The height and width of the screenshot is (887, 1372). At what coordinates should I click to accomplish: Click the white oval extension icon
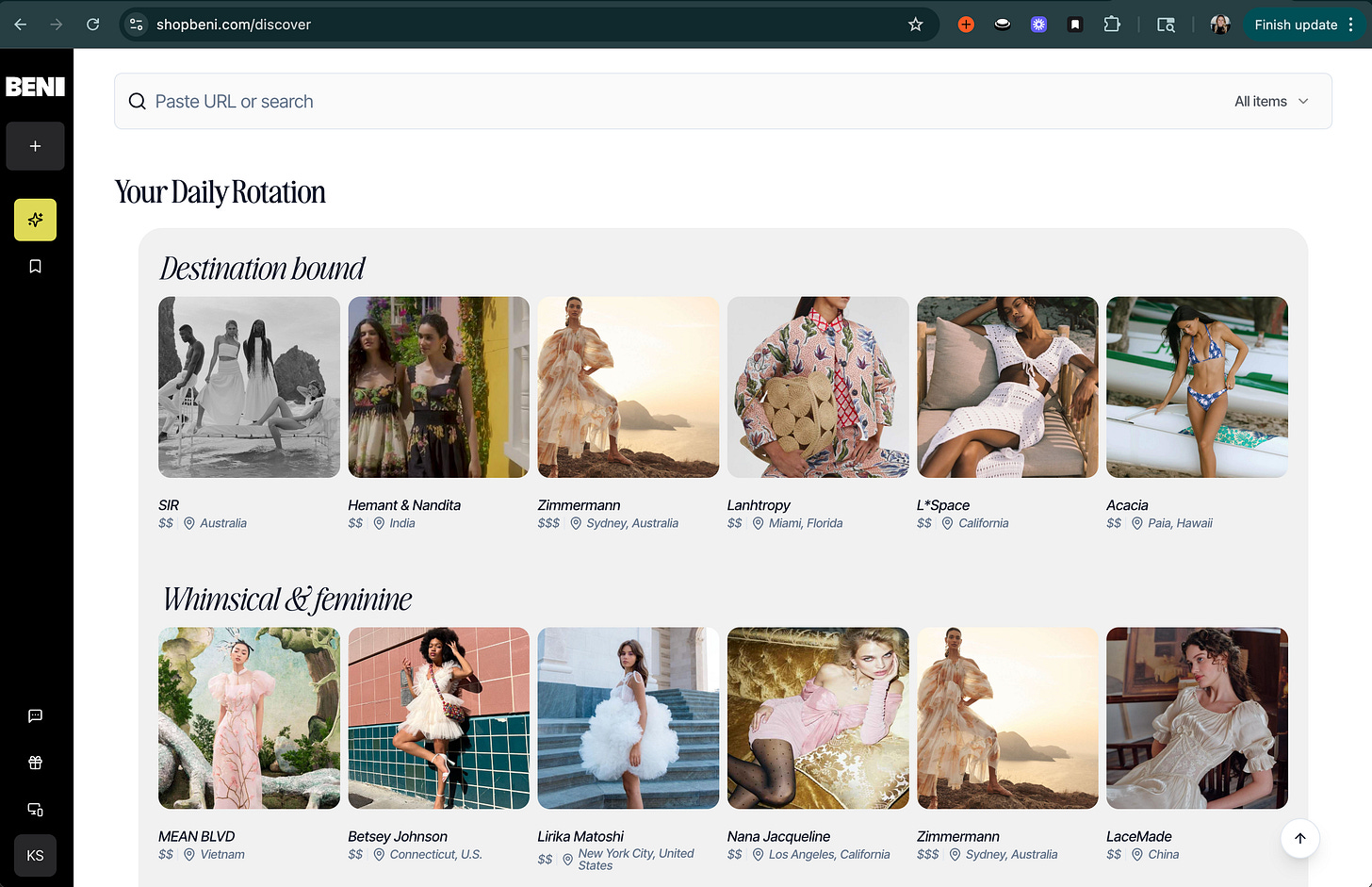click(1003, 25)
